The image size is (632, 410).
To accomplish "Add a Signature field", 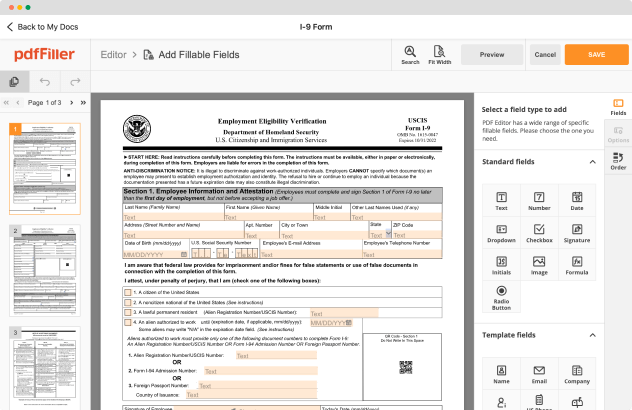I will (x=577, y=233).
